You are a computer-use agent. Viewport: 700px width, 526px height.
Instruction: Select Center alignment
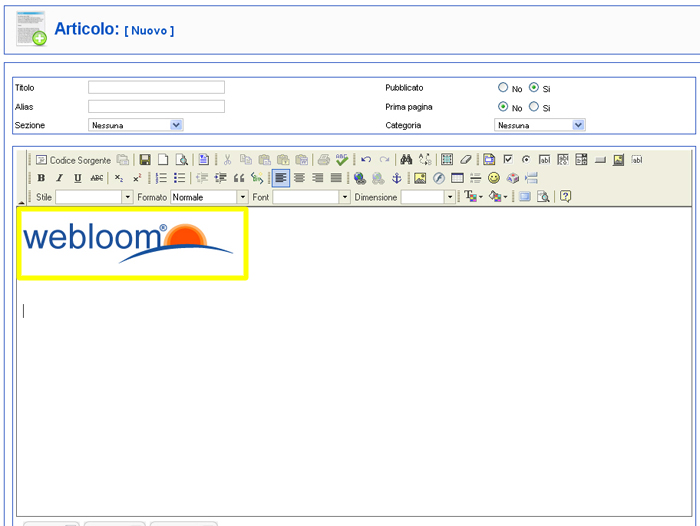(299, 178)
